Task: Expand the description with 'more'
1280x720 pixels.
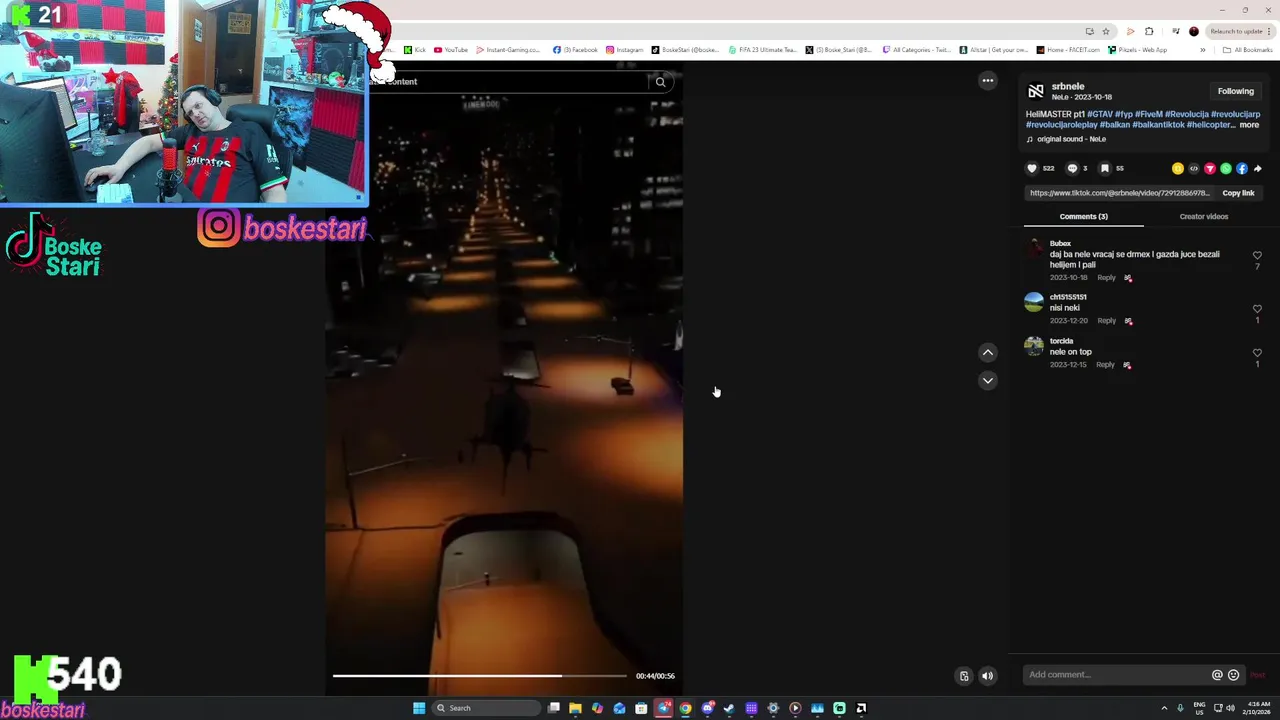Action: pyautogui.click(x=1249, y=125)
